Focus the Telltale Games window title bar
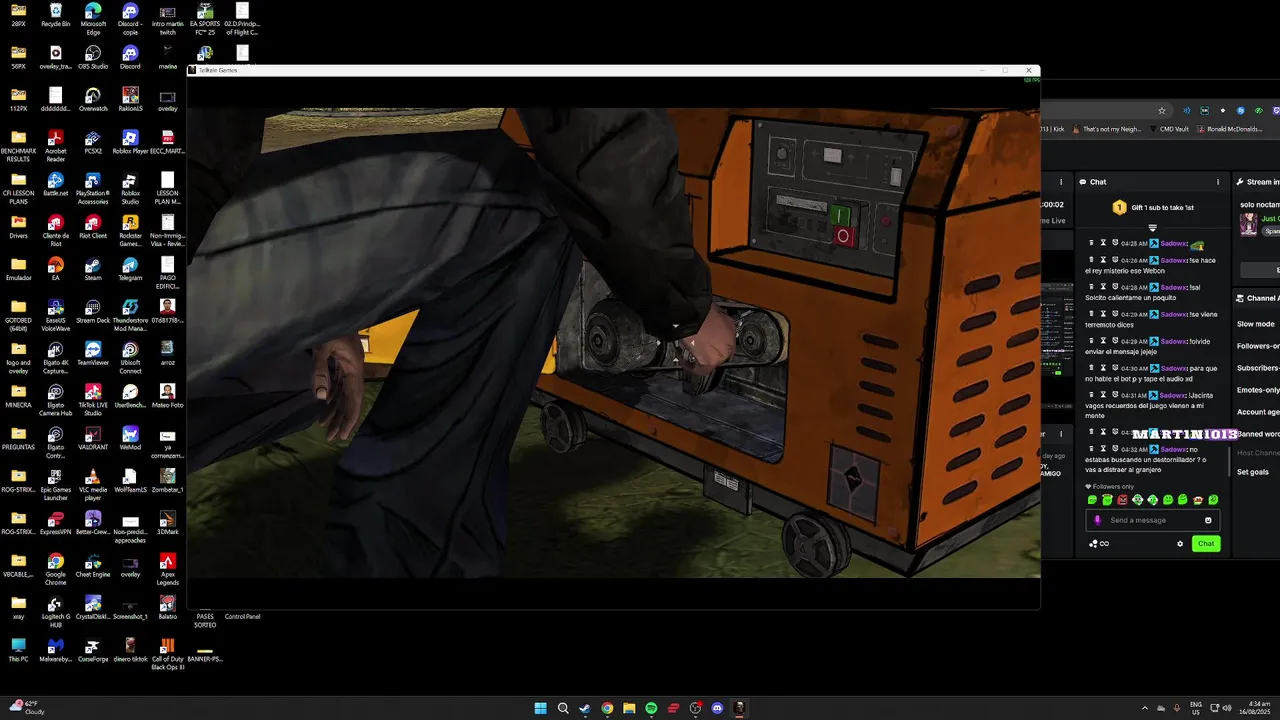1280x720 pixels. pyautogui.click(x=613, y=70)
